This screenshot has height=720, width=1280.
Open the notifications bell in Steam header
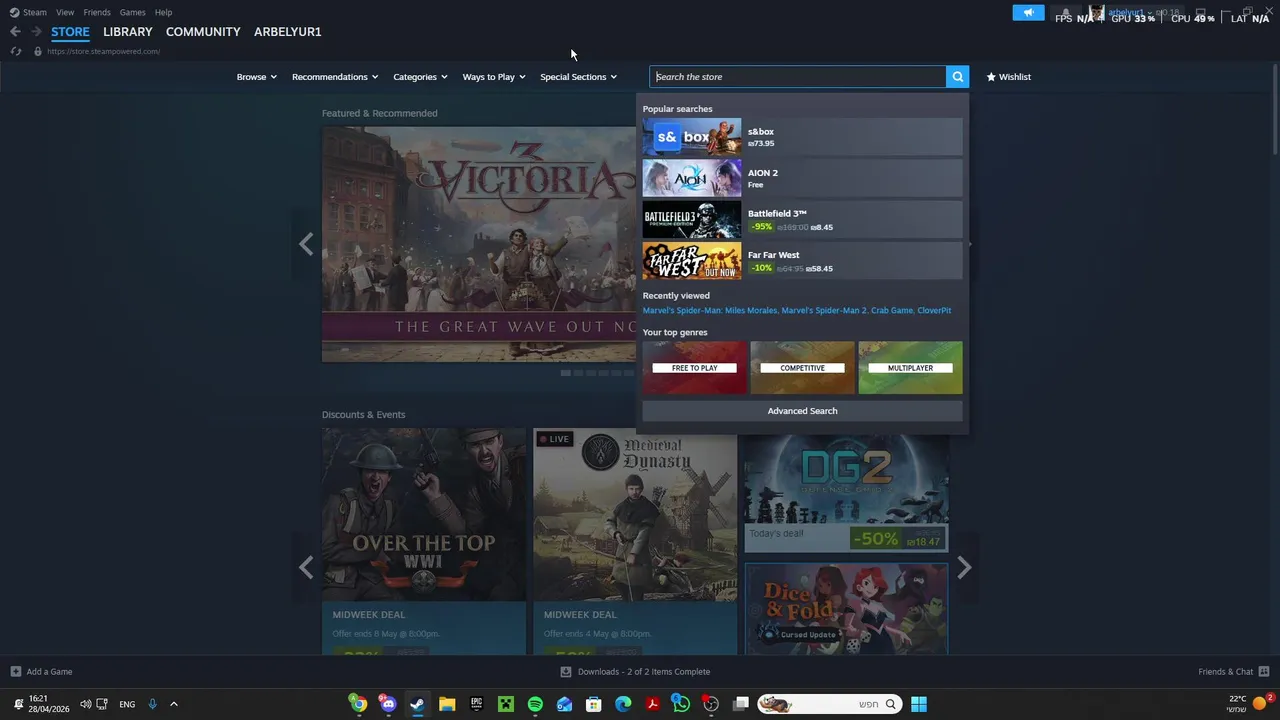click(x=1066, y=13)
